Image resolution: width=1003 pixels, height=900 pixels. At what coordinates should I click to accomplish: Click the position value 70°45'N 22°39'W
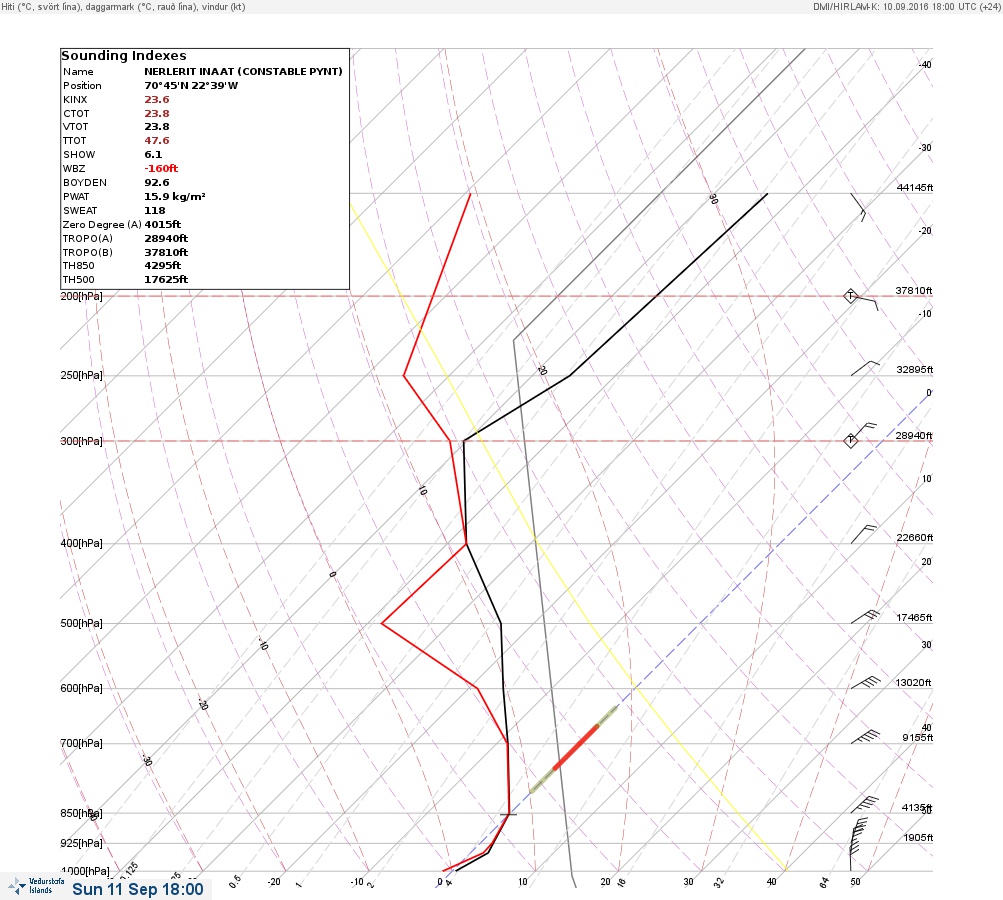(x=191, y=86)
